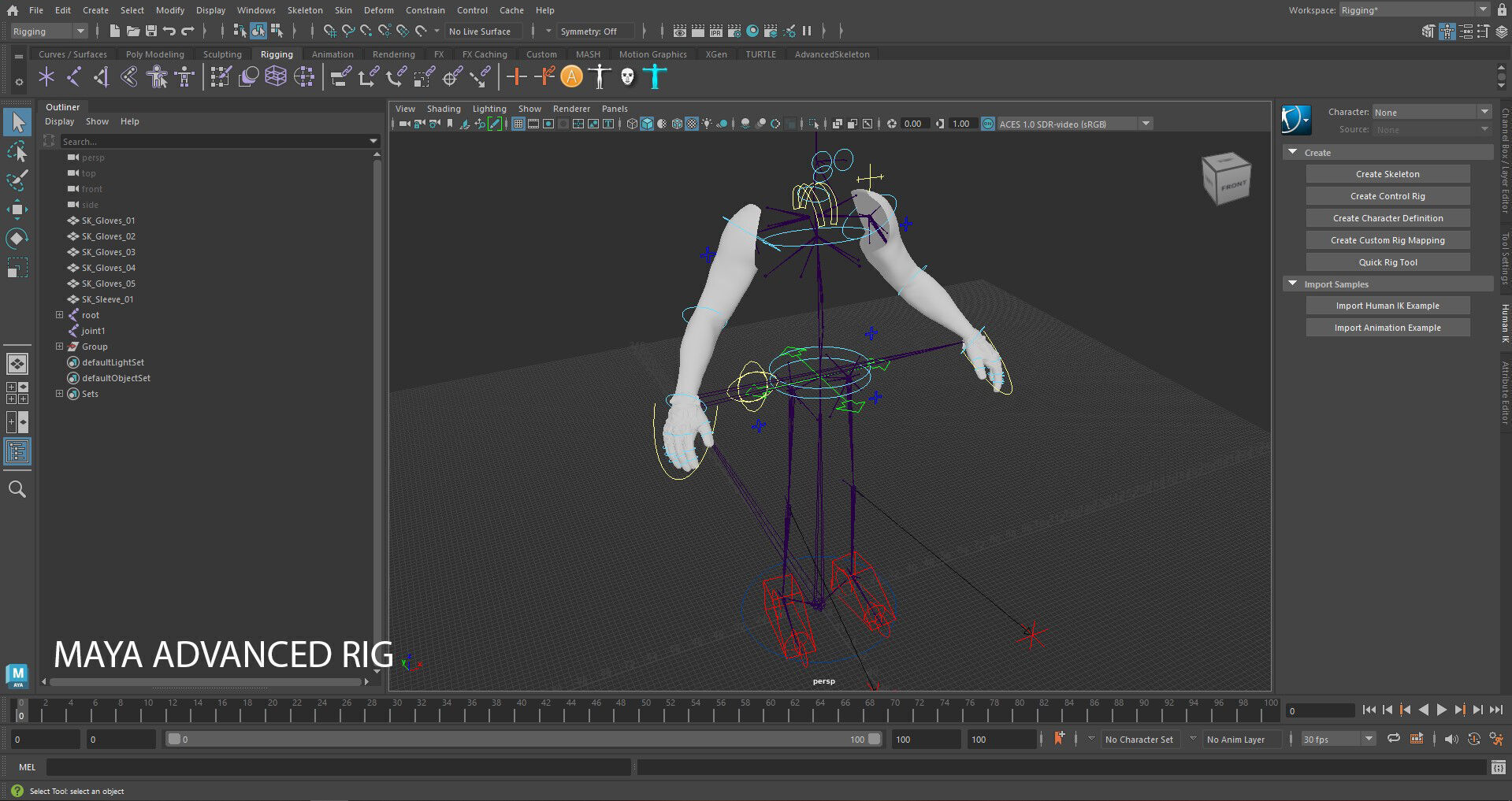
Task: Open the Quick Rig shelf icon
Action: (x=157, y=76)
